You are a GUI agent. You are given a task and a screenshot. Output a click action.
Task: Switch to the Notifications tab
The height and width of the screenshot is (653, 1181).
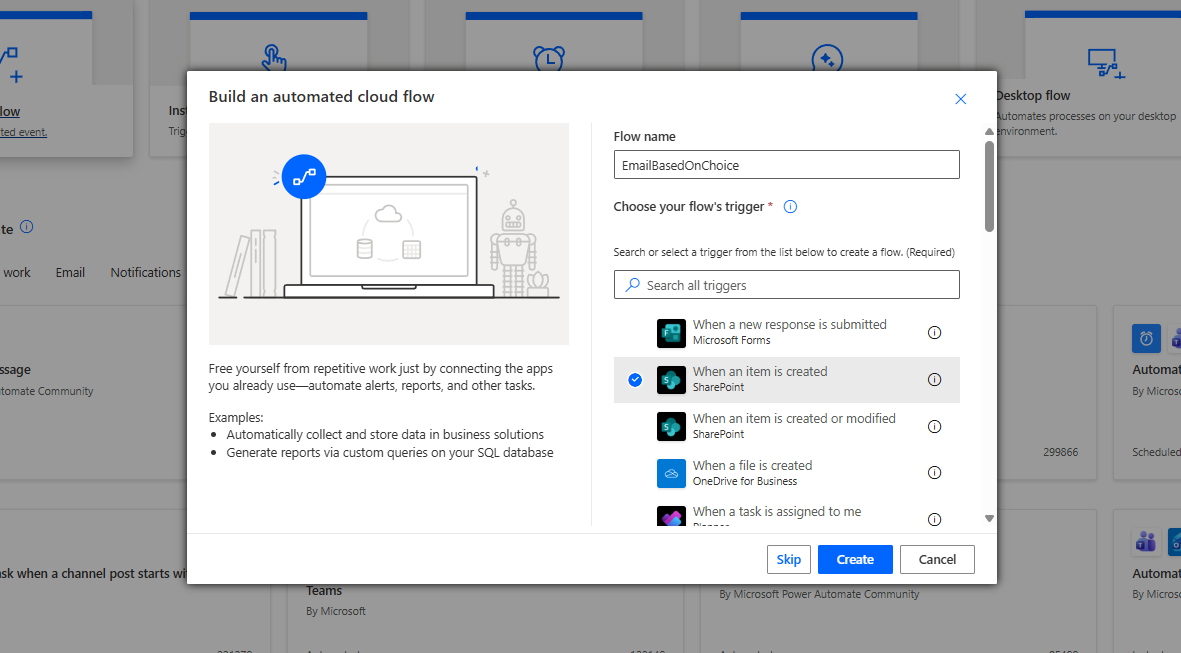(x=146, y=273)
